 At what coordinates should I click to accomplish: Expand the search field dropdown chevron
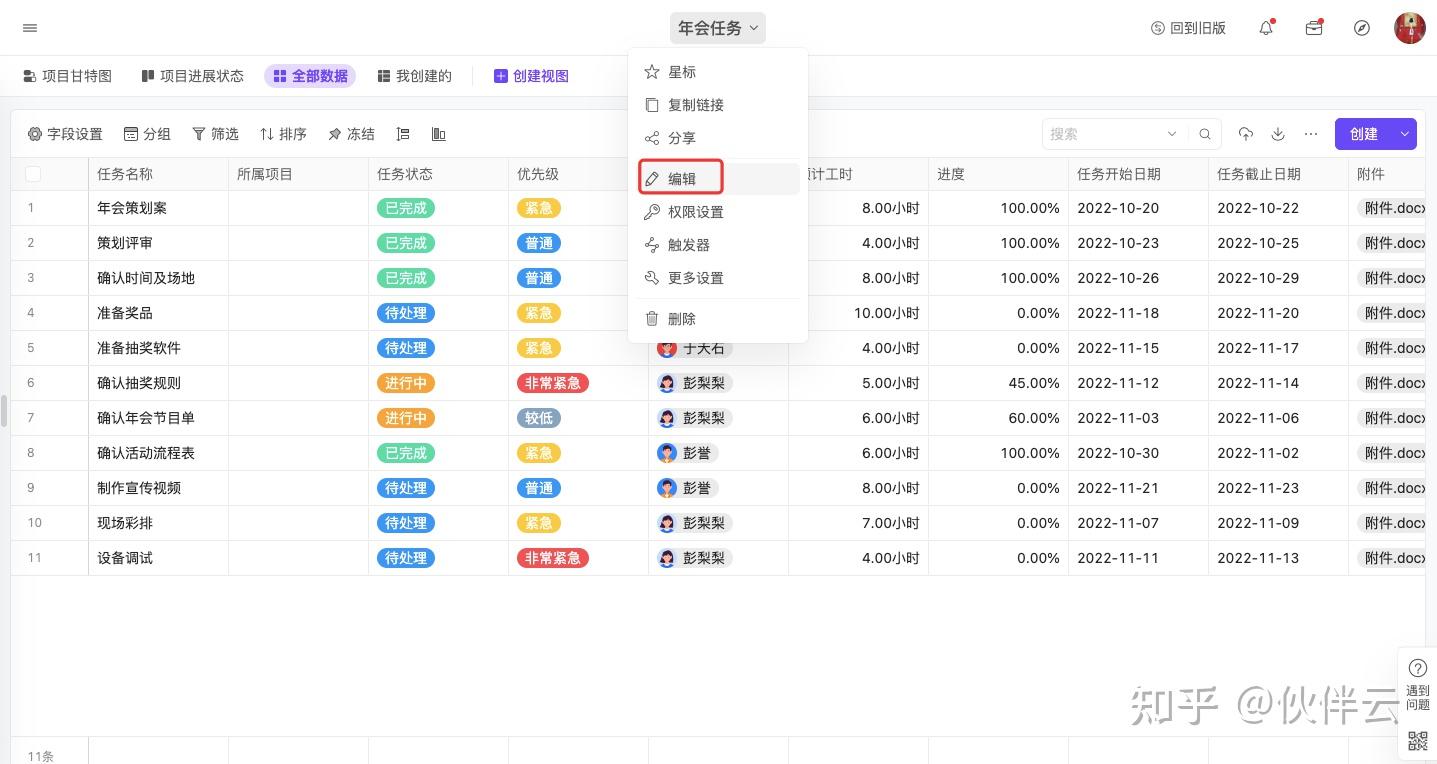[x=1172, y=134]
